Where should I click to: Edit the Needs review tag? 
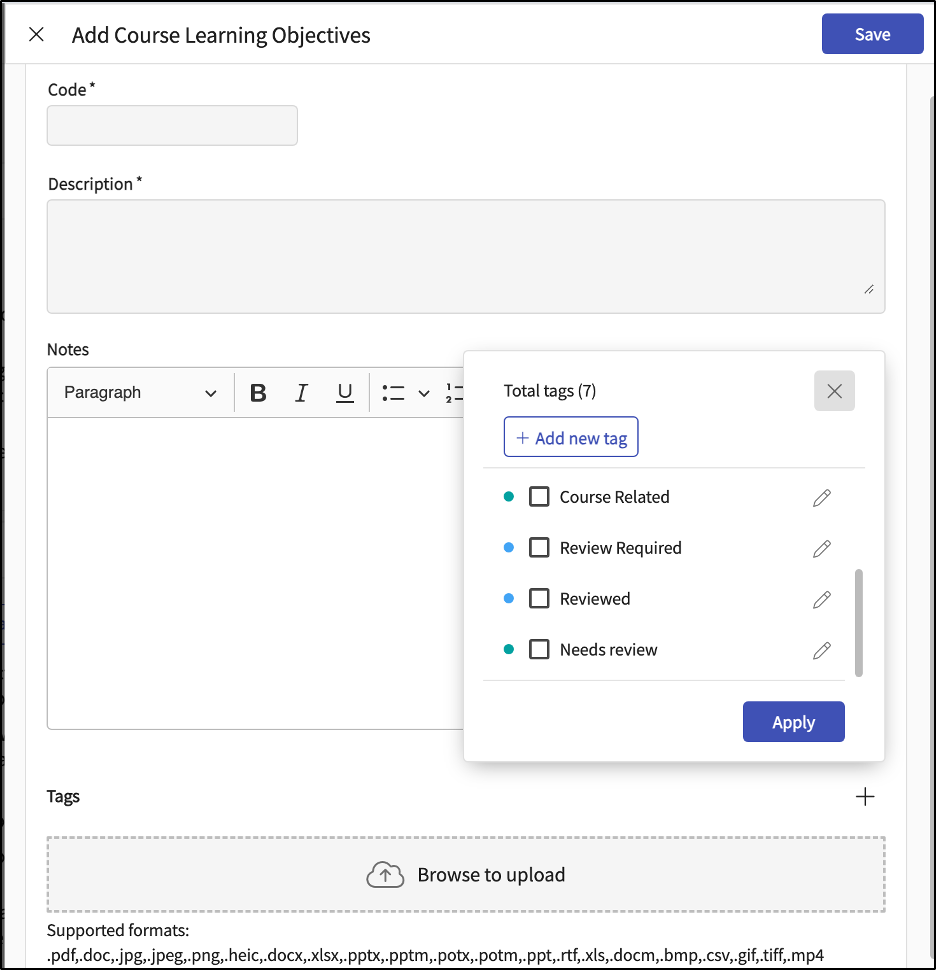coord(822,651)
